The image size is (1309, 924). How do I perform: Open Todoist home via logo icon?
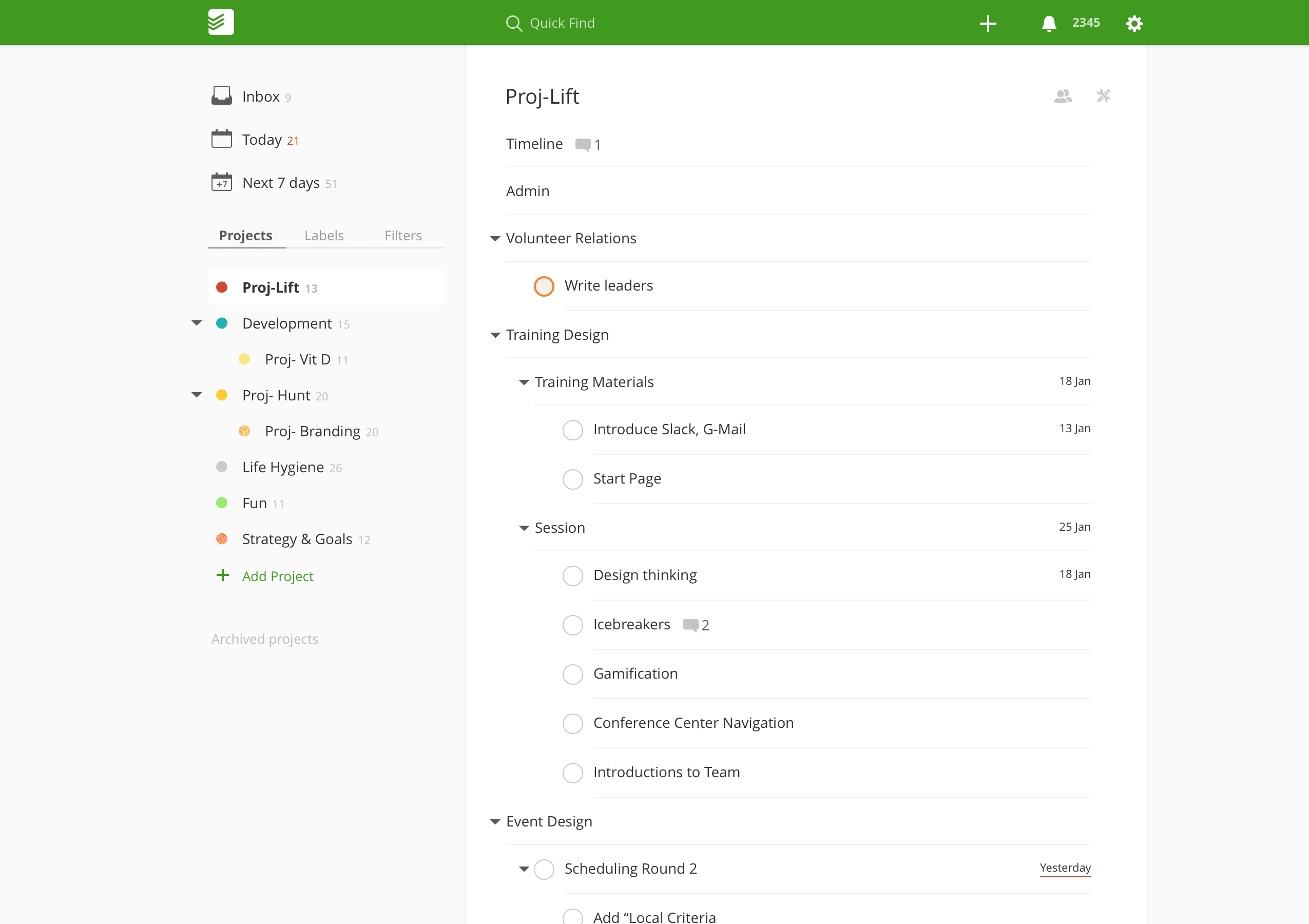tap(220, 22)
